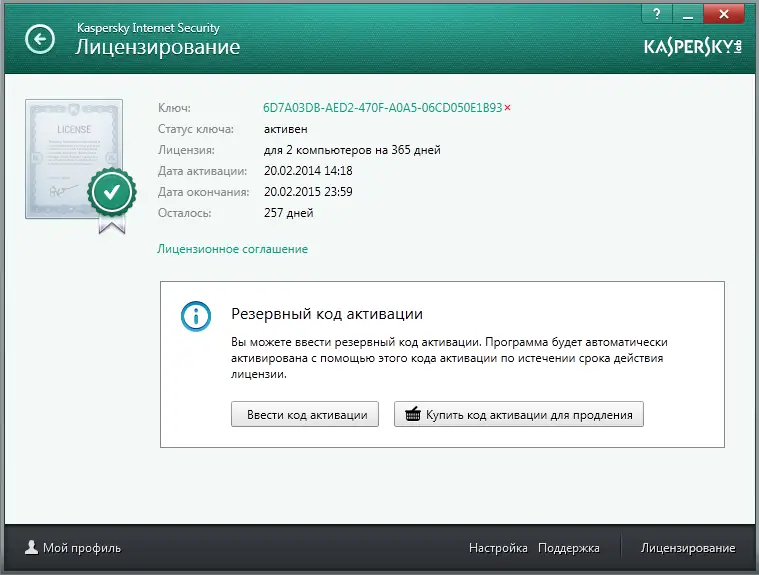759x575 pixels.
Task: Click the blue info icon
Action: 196,316
